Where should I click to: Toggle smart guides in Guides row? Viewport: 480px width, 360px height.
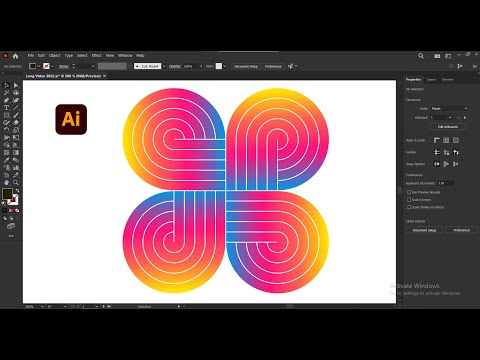pos(456,152)
